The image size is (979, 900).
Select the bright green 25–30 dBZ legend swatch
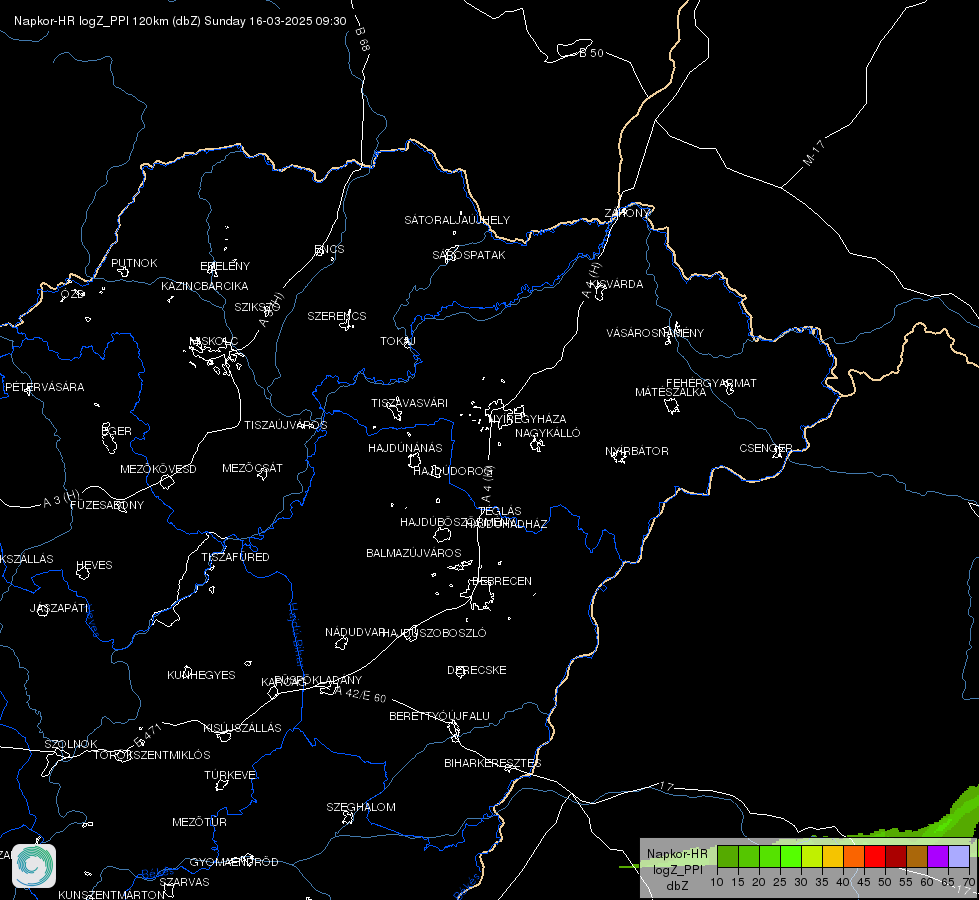coord(790,857)
